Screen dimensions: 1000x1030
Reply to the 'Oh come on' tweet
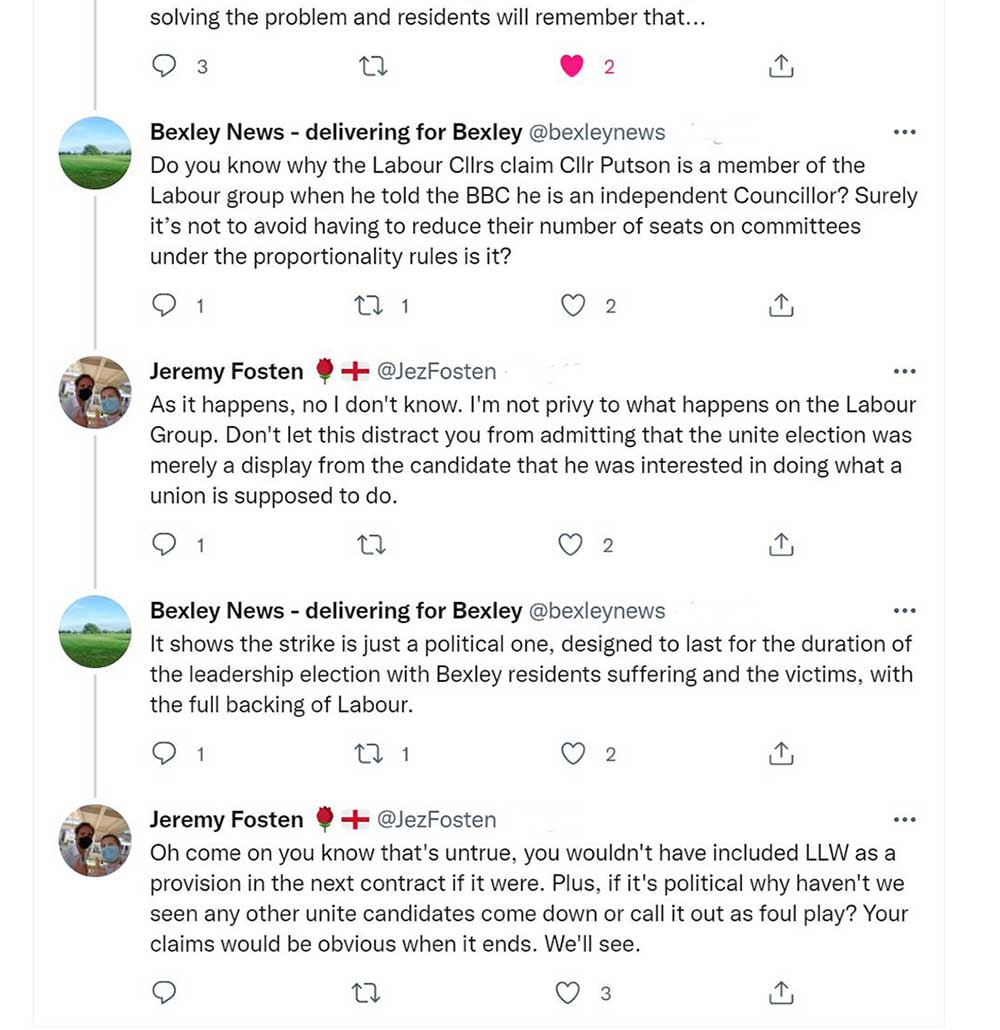click(164, 993)
